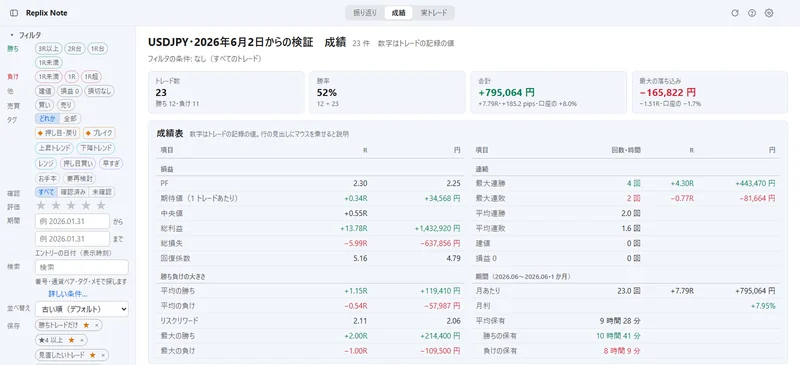Toggle the レンジ tag
The image size is (800, 365).
46,163
